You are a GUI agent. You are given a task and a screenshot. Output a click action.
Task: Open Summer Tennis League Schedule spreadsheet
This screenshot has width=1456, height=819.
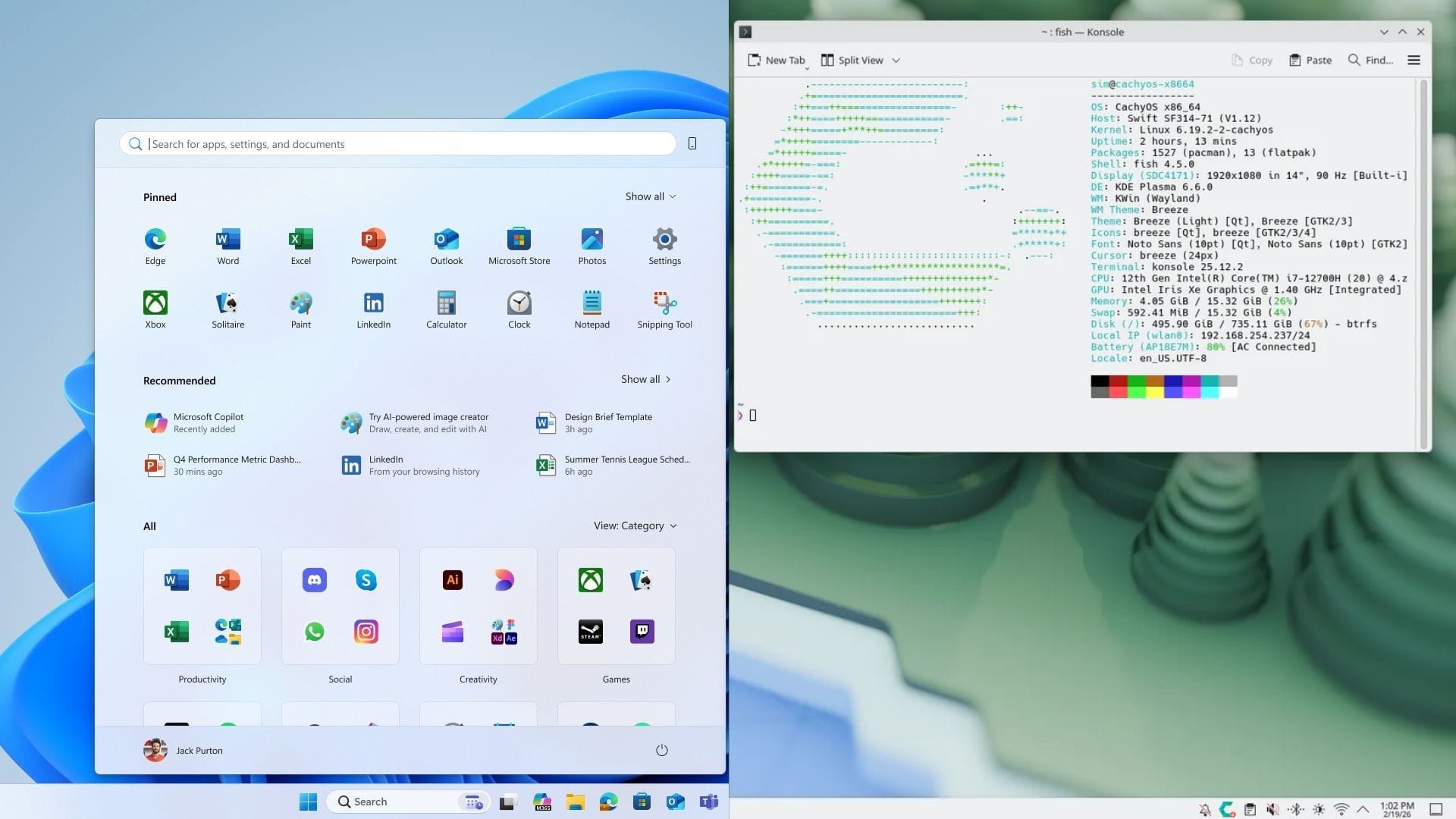613,465
